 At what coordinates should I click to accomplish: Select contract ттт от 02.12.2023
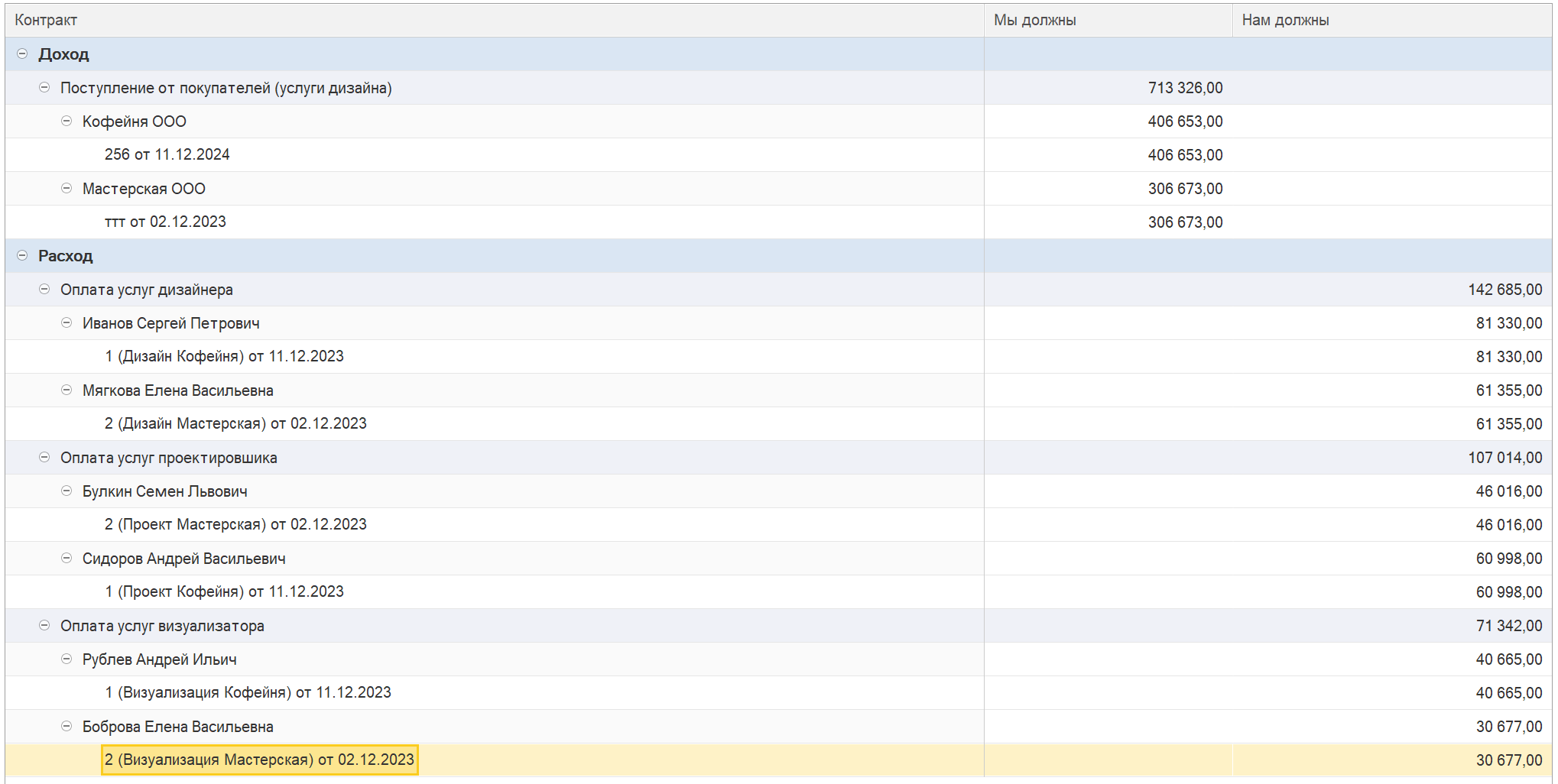165,222
